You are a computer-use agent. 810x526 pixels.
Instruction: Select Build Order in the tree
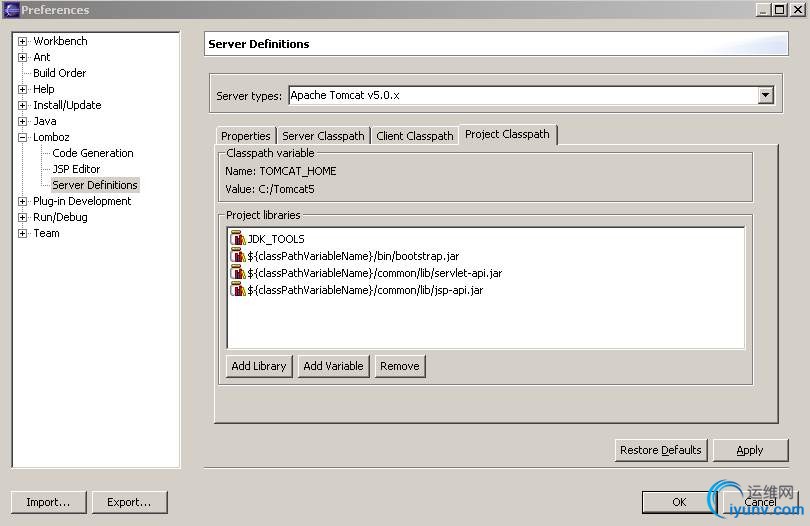tap(59, 73)
